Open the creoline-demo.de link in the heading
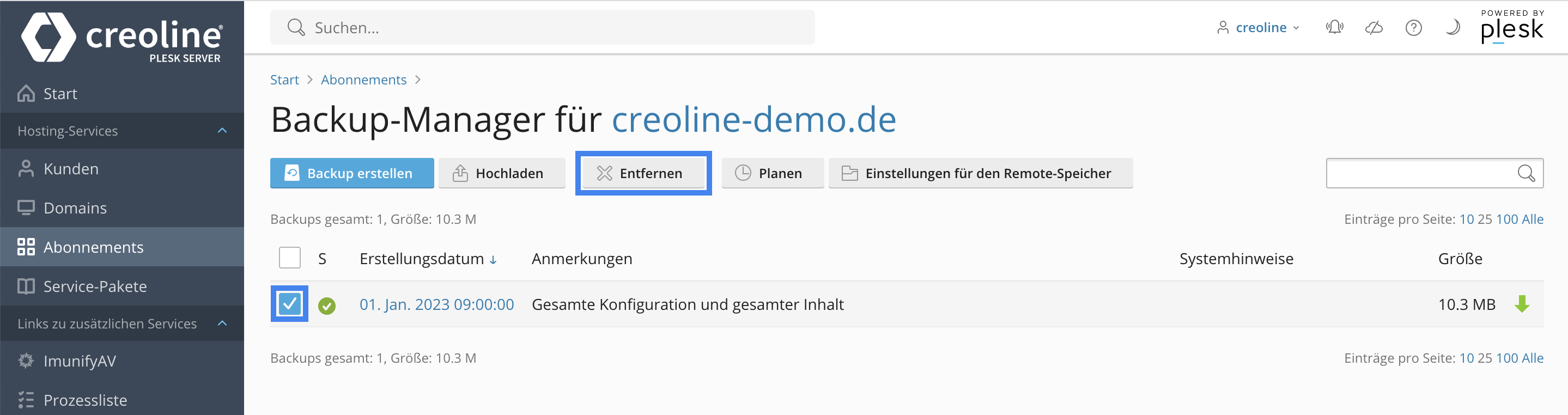The width and height of the screenshot is (1568, 415). click(x=753, y=119)
